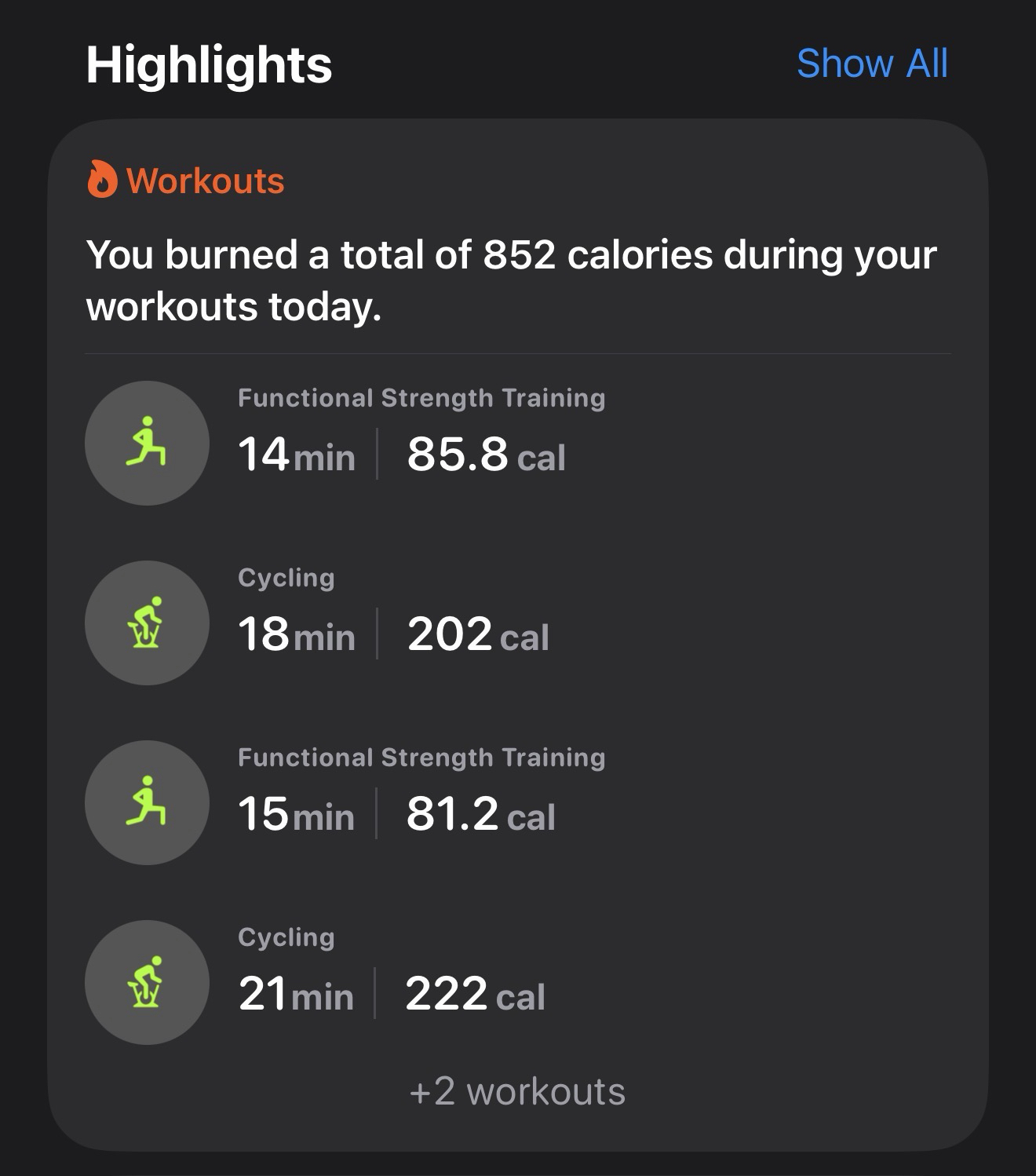Tap the Cycling title above 202 cal
The height and width of the screenshot is (1176, 1036).
pos(286,578)
